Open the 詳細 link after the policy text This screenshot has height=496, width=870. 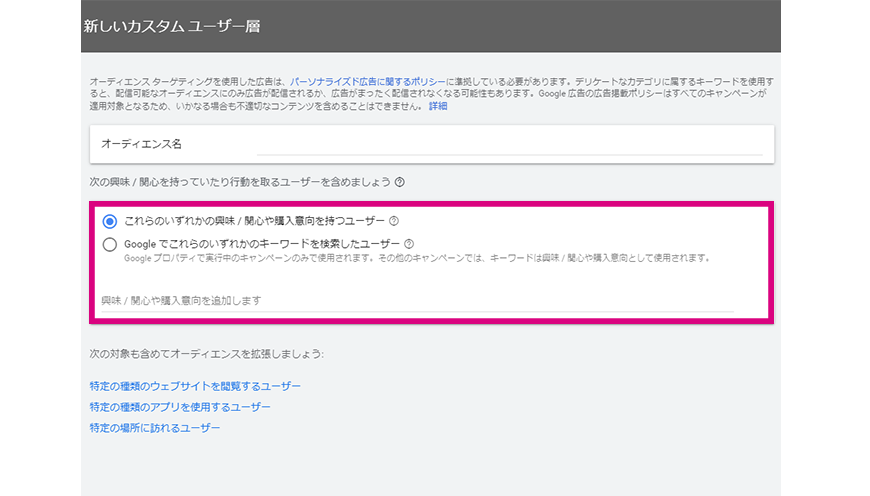(438, 106)
